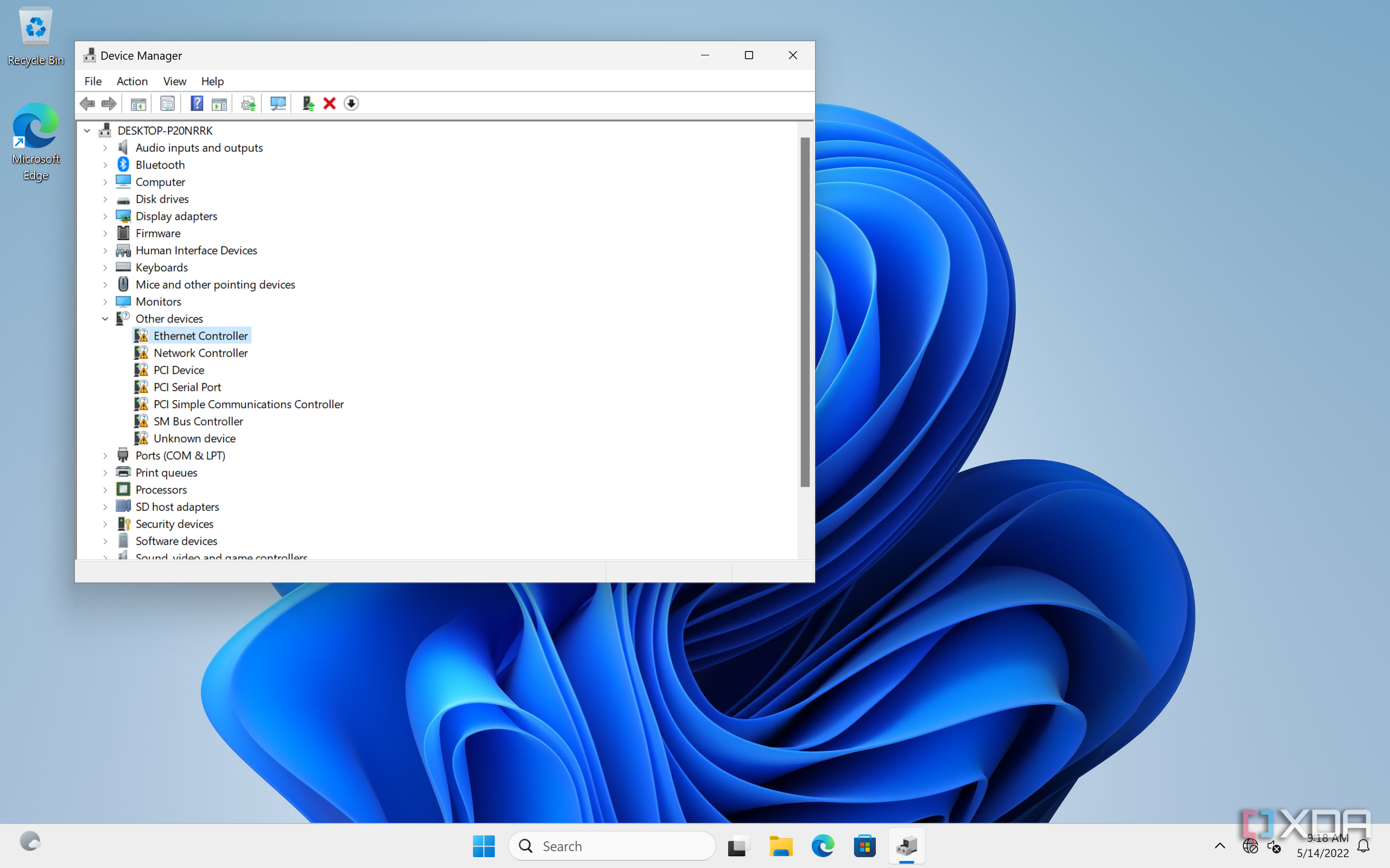
Task: Click the blue question mark Help icon
Action: 197,103
